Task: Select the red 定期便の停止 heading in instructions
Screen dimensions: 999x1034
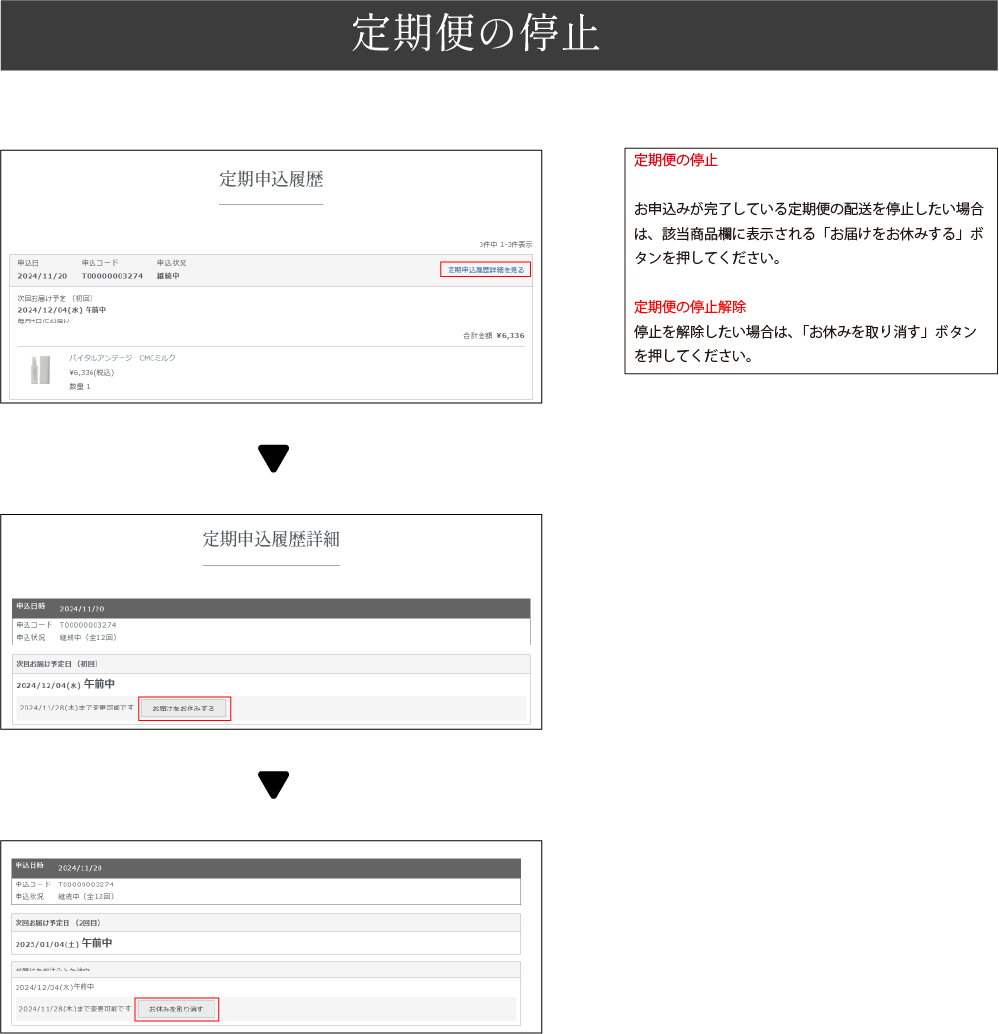Action: click(x=676, y=160)
